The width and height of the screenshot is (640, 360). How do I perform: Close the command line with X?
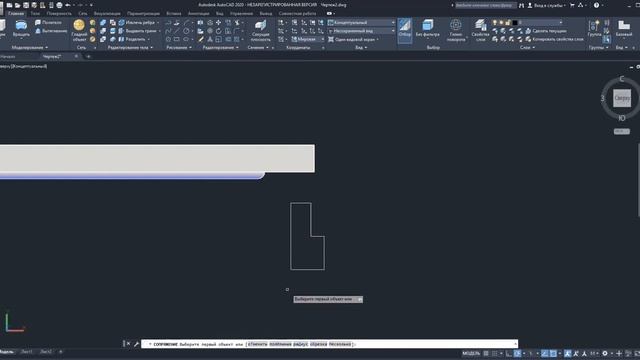point(128,344)
